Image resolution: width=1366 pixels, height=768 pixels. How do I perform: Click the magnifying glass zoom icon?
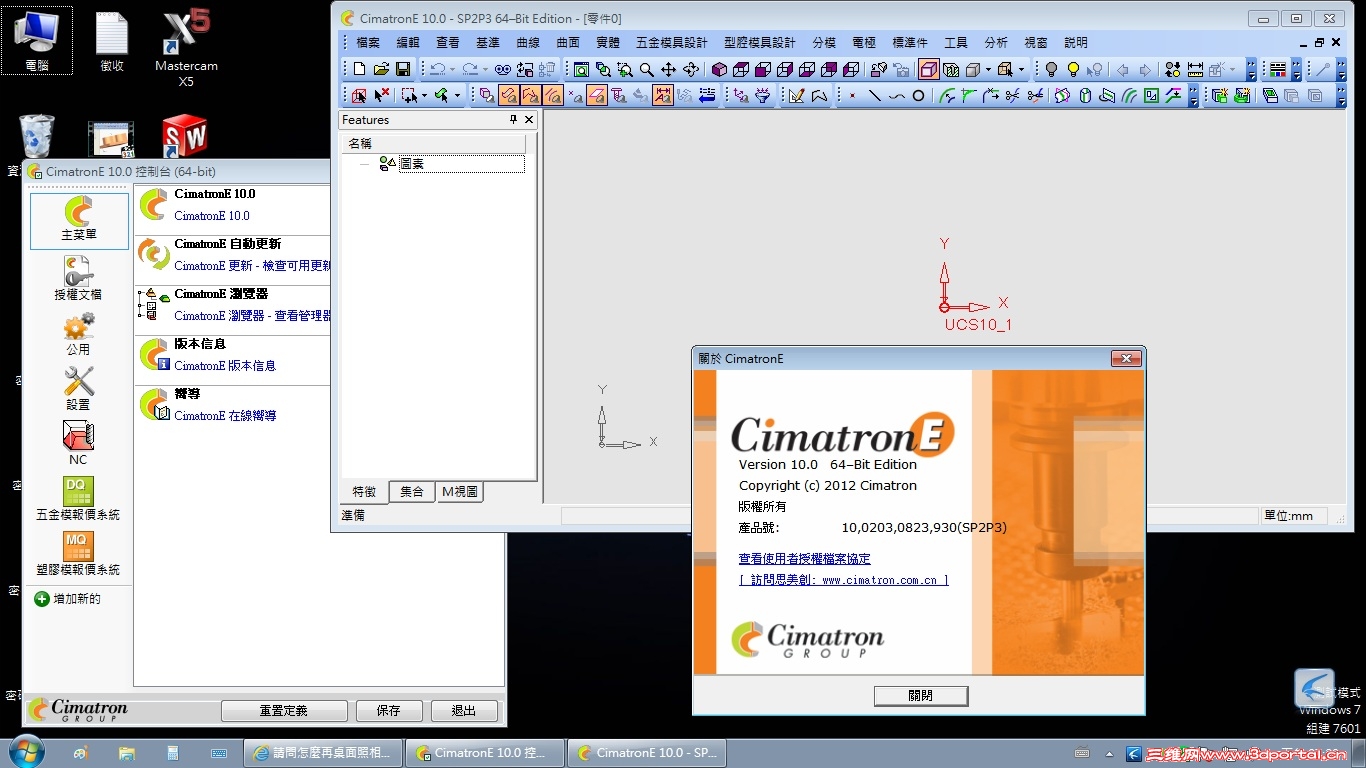pos(647,69)
